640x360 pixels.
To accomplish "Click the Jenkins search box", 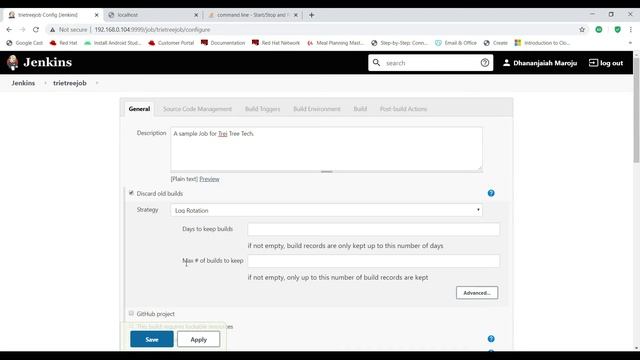I will coord(430,63).
